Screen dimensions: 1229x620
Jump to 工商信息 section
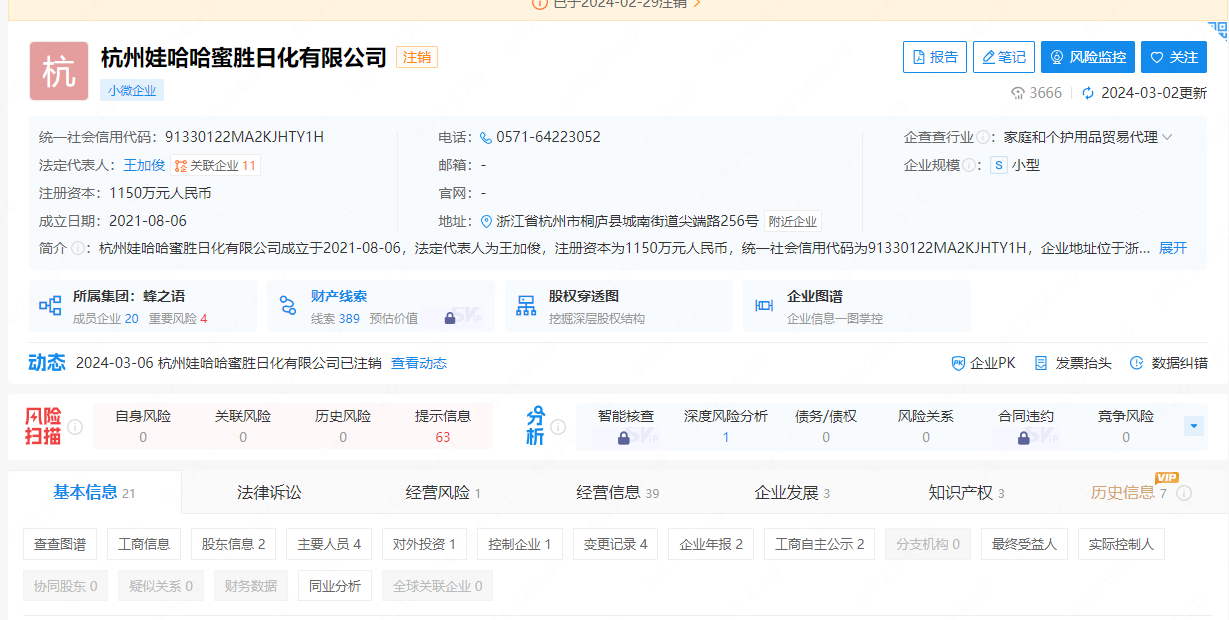144,544
